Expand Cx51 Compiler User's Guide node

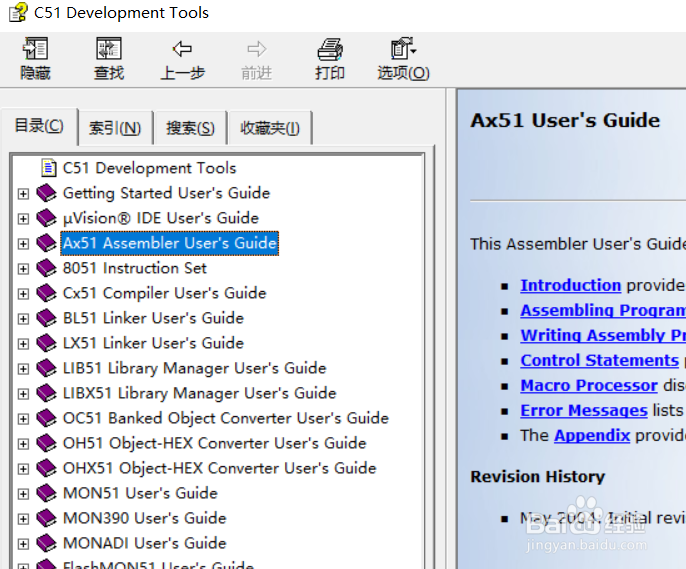(23, 293)
